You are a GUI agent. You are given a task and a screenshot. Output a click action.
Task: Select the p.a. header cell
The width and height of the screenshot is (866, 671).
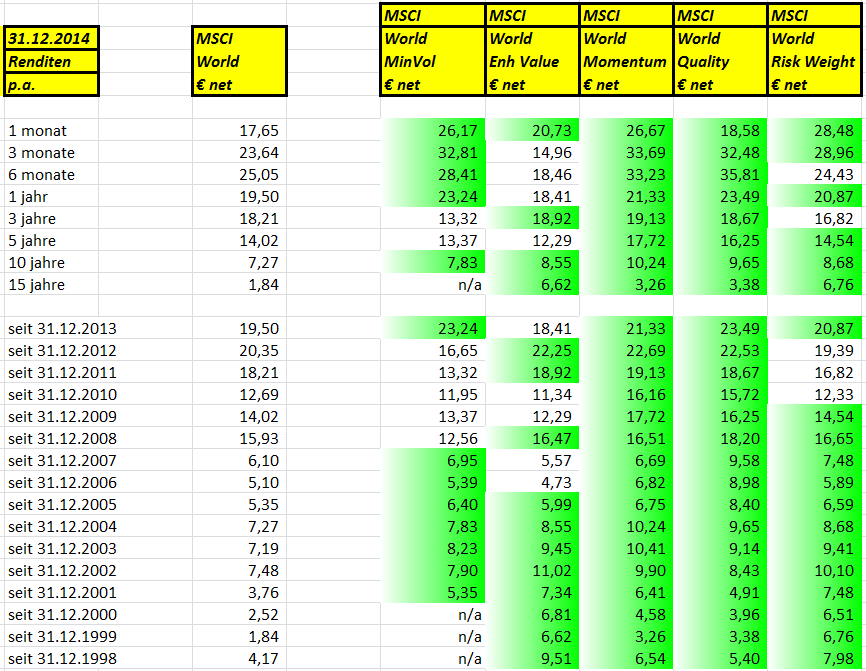point(51,84)
